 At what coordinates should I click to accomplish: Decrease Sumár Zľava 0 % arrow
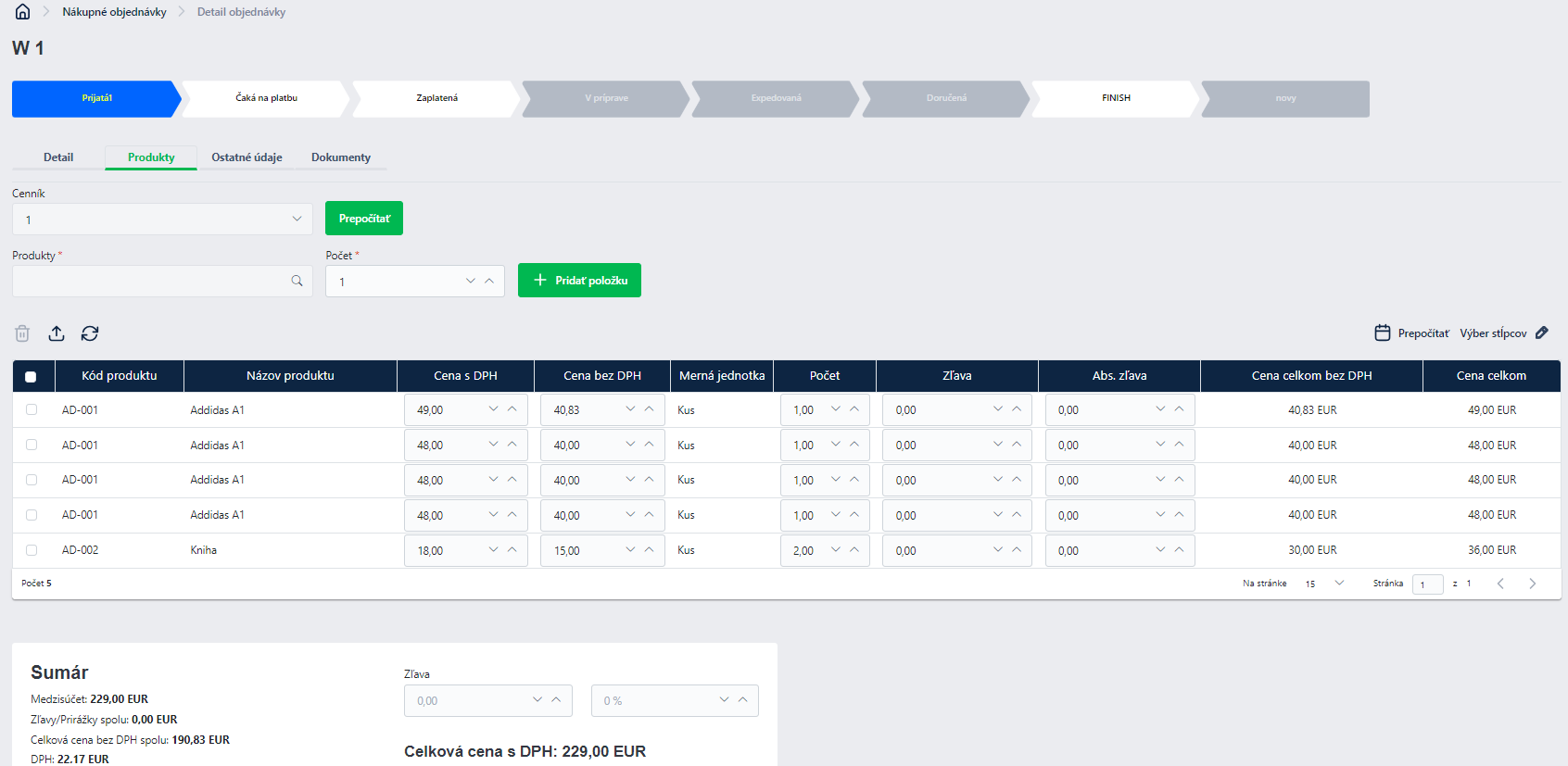click(724, 700)
